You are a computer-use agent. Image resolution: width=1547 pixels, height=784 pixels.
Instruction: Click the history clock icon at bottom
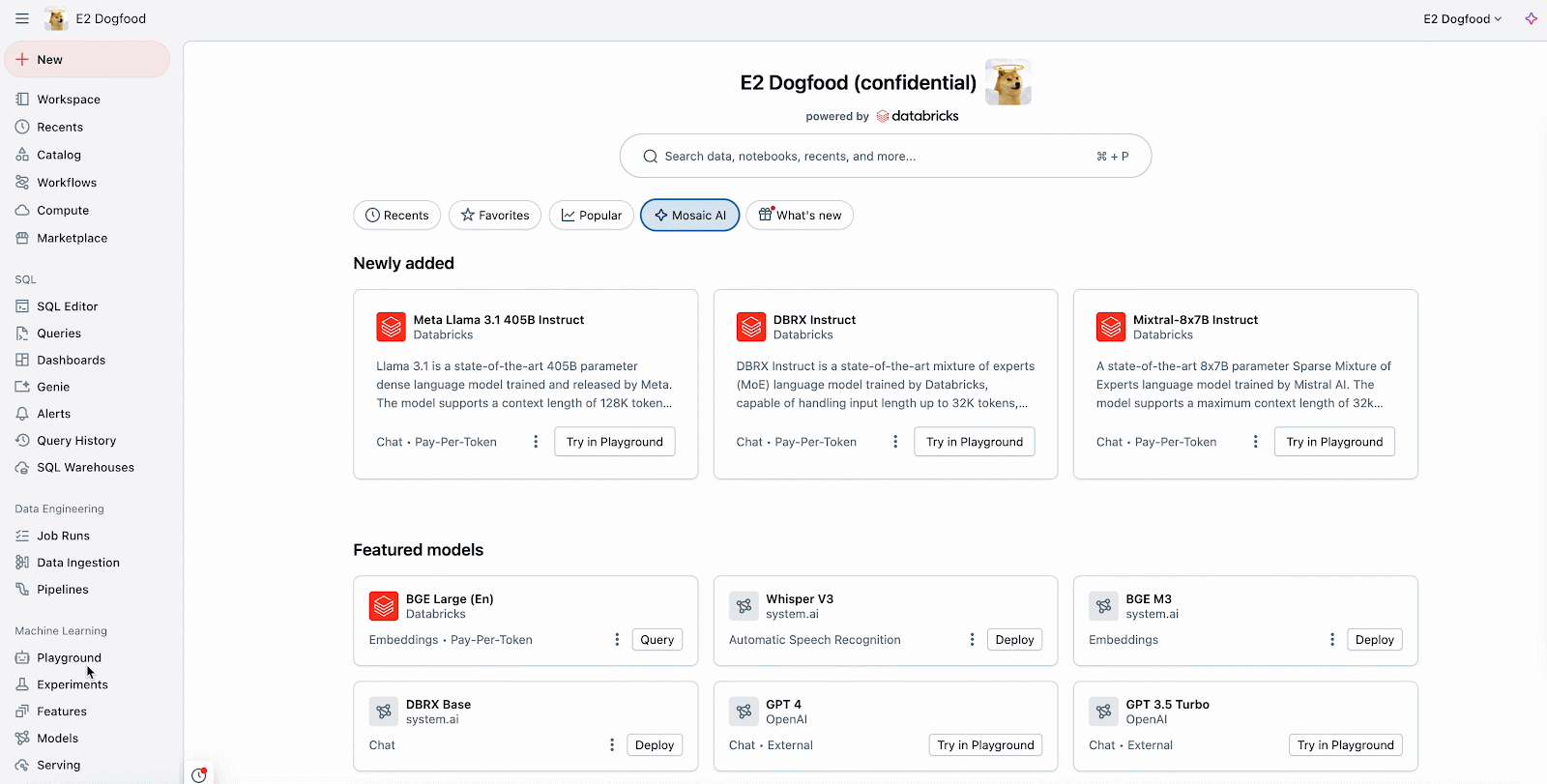tap(199, 774)
